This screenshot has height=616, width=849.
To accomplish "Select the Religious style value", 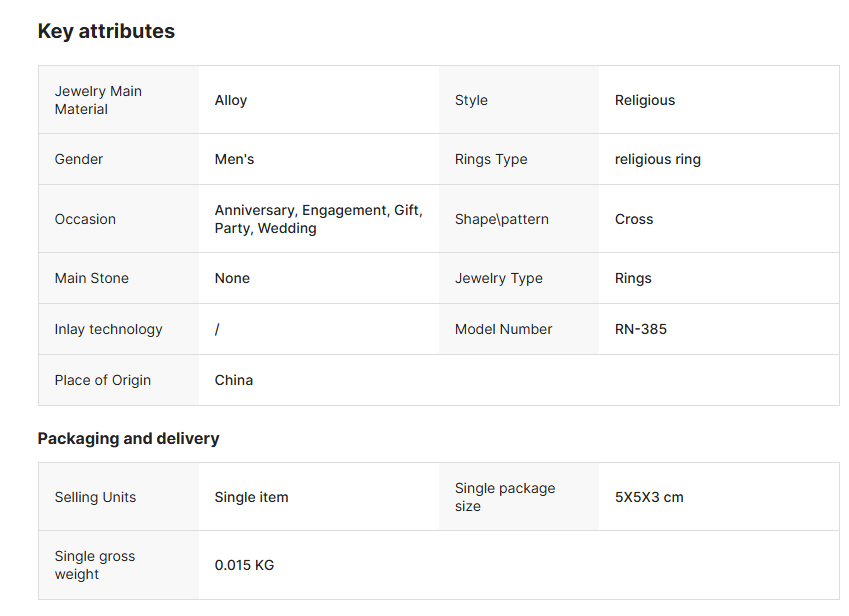I will pyautogui.click(x=645, y=100).
